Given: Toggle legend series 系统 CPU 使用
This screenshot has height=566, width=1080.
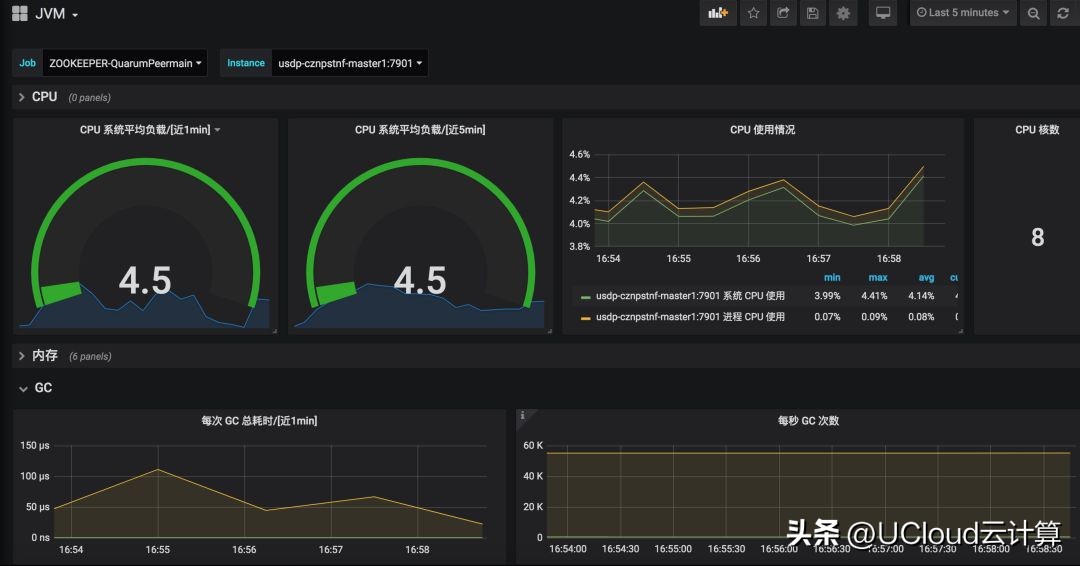Looking at the screenshot, I should pos(690,295).
